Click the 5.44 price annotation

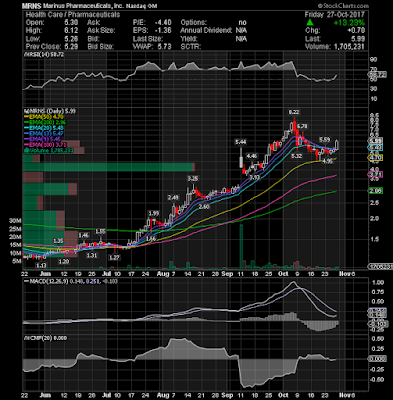pyautogui.click(x=241, y=142)
